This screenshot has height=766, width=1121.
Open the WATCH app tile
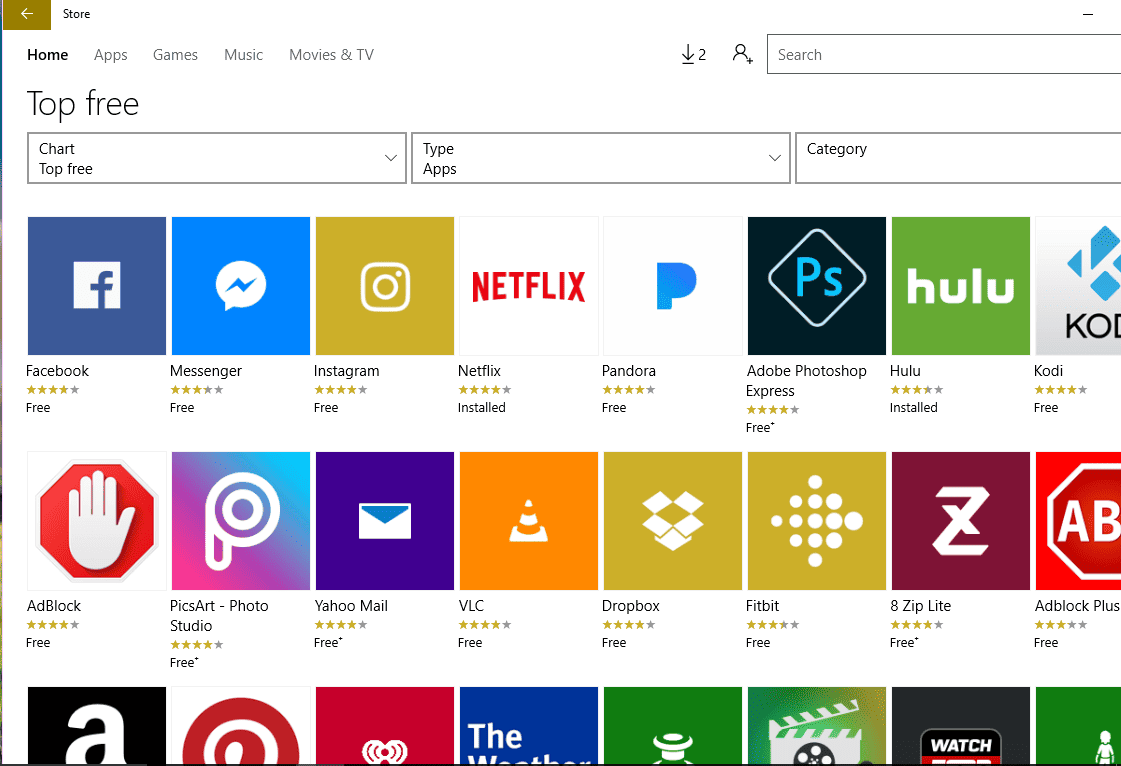click(x=961, y=725)
